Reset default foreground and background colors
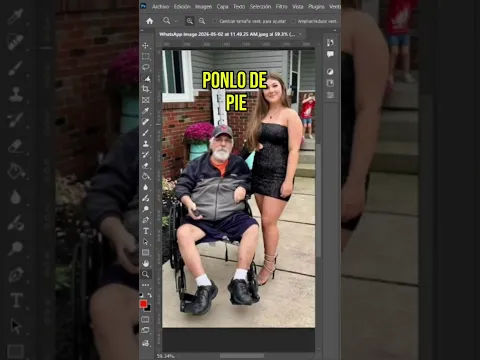The width and height of the screenshot is (480, 360). click(x=141, y=295)
